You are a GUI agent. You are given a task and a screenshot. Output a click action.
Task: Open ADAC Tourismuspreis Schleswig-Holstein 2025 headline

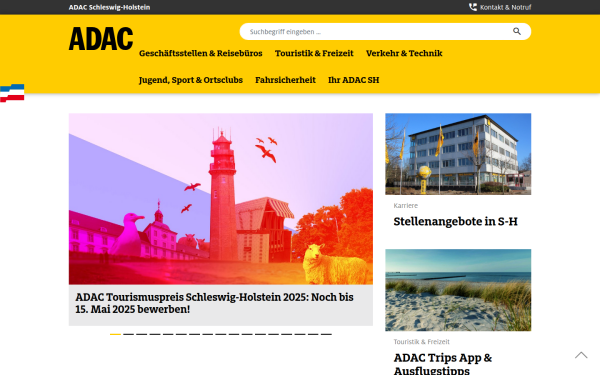pos(214,303)
